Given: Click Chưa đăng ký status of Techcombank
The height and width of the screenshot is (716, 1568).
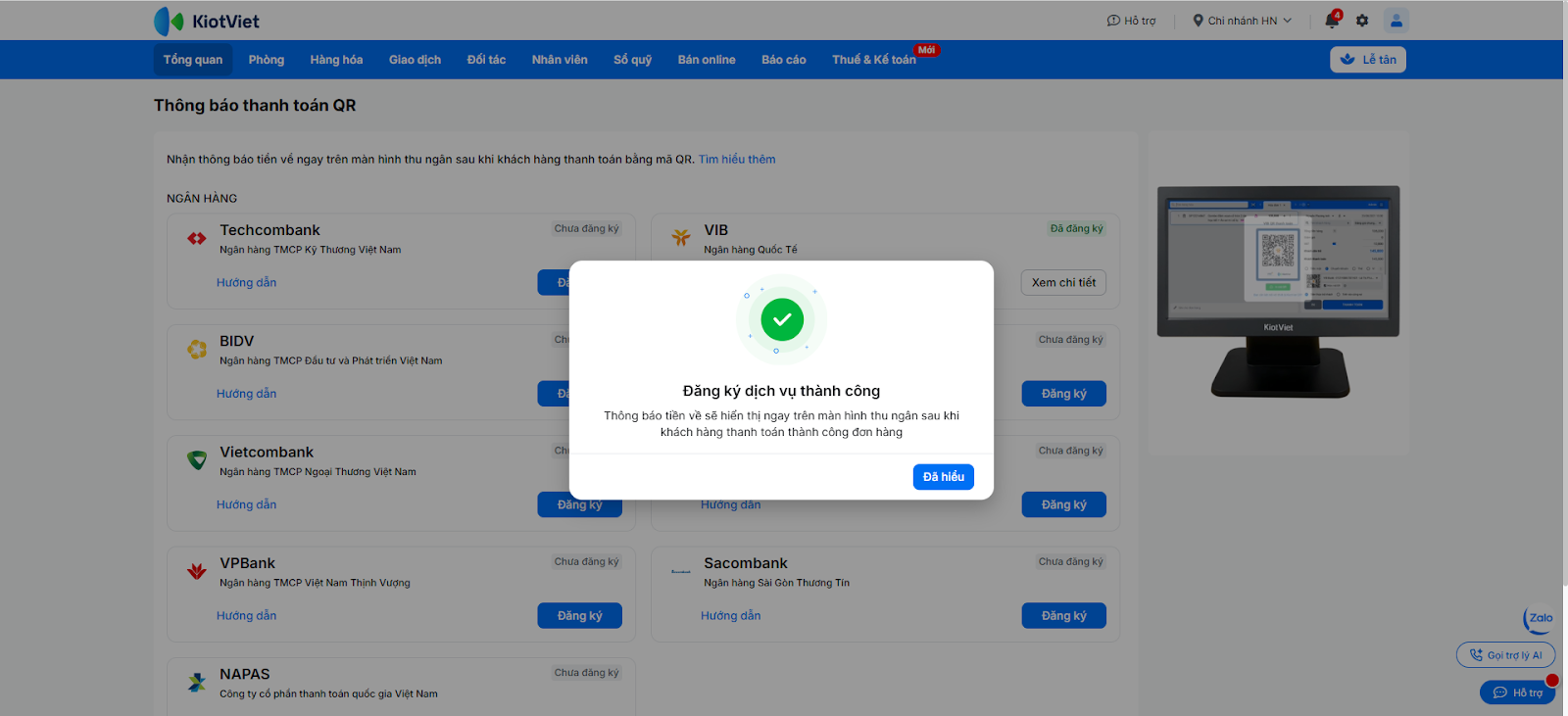Looking at the screenshot, I should [586, 228].
